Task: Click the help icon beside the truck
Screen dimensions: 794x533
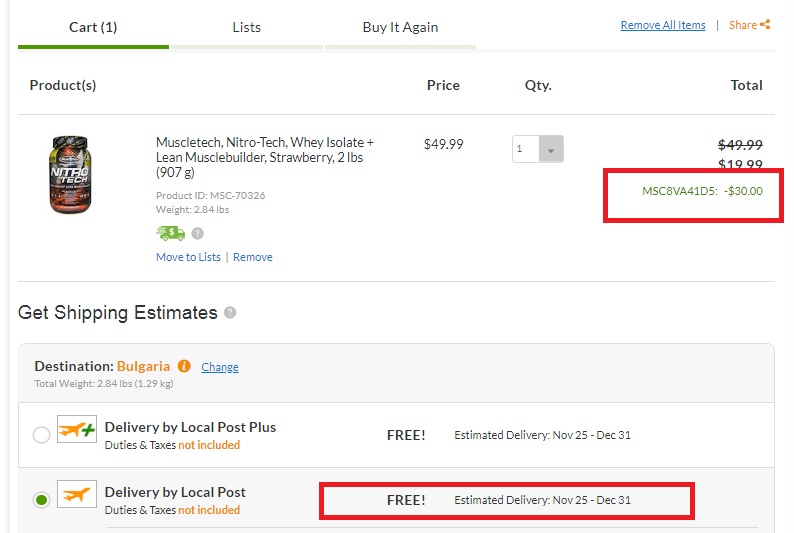Action: (197, 233)
